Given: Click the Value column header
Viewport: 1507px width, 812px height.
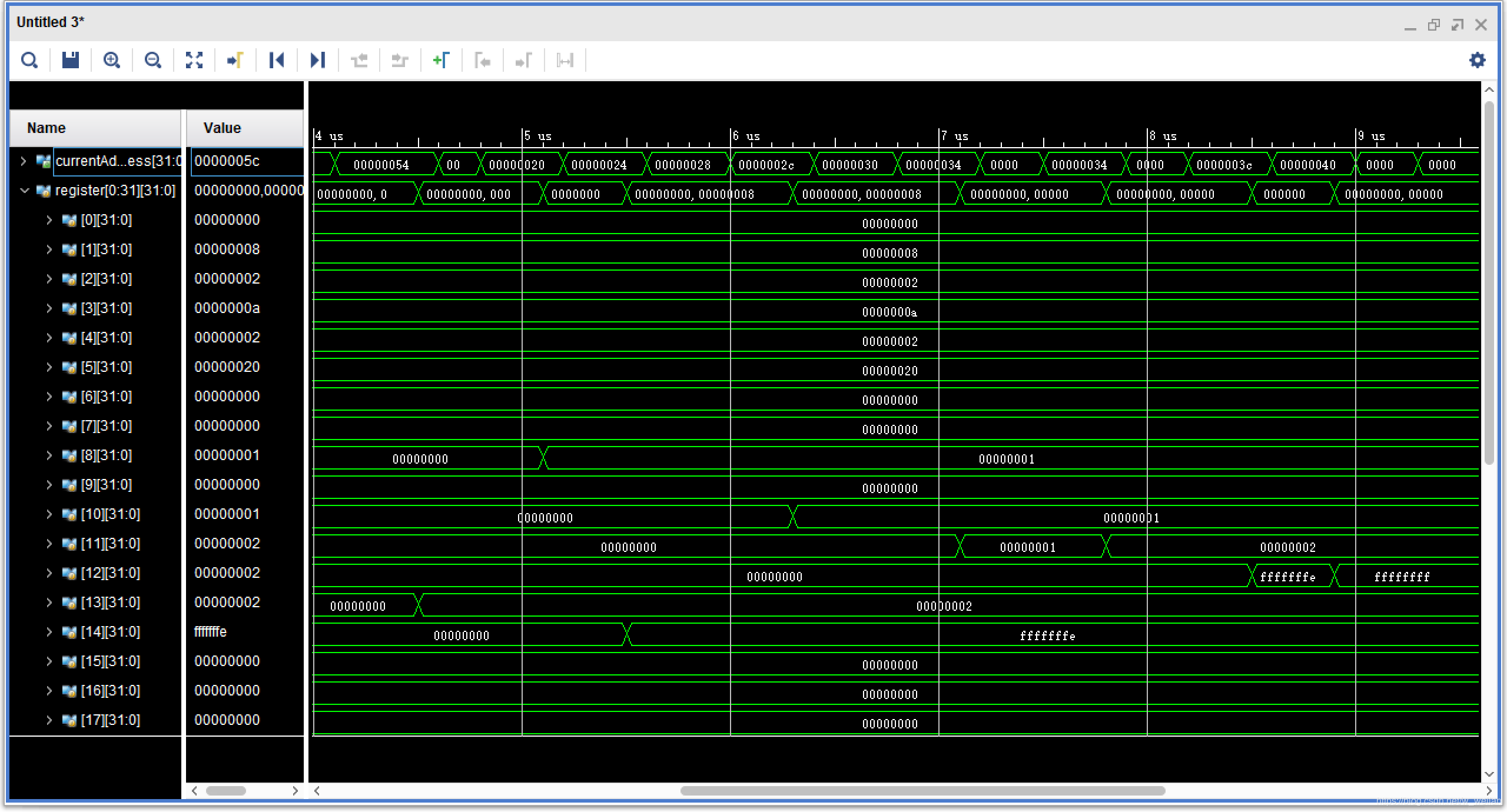Looking at the screenshot, I should click(x=222, y=128).
